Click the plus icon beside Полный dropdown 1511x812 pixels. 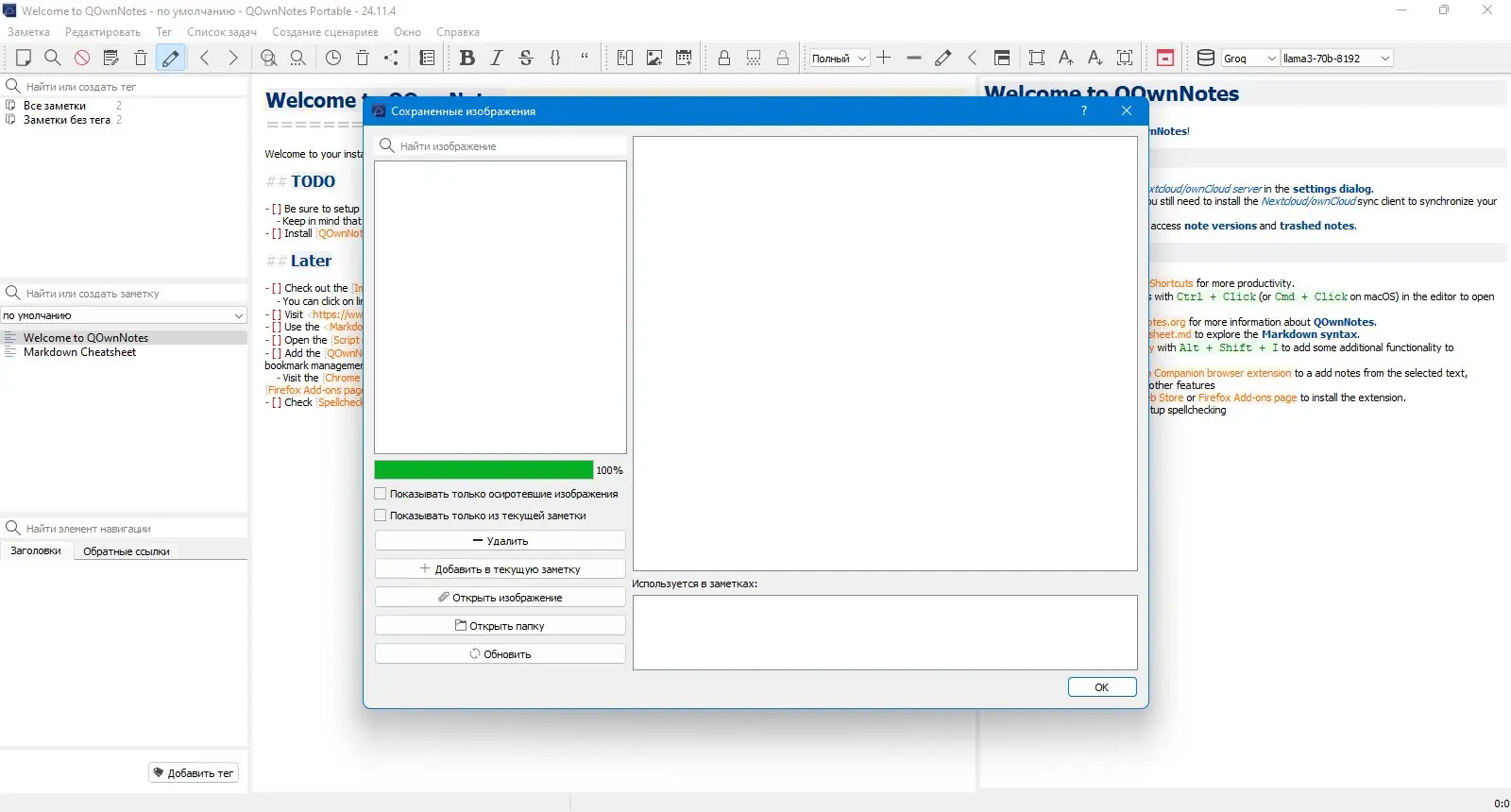[884, 58]
